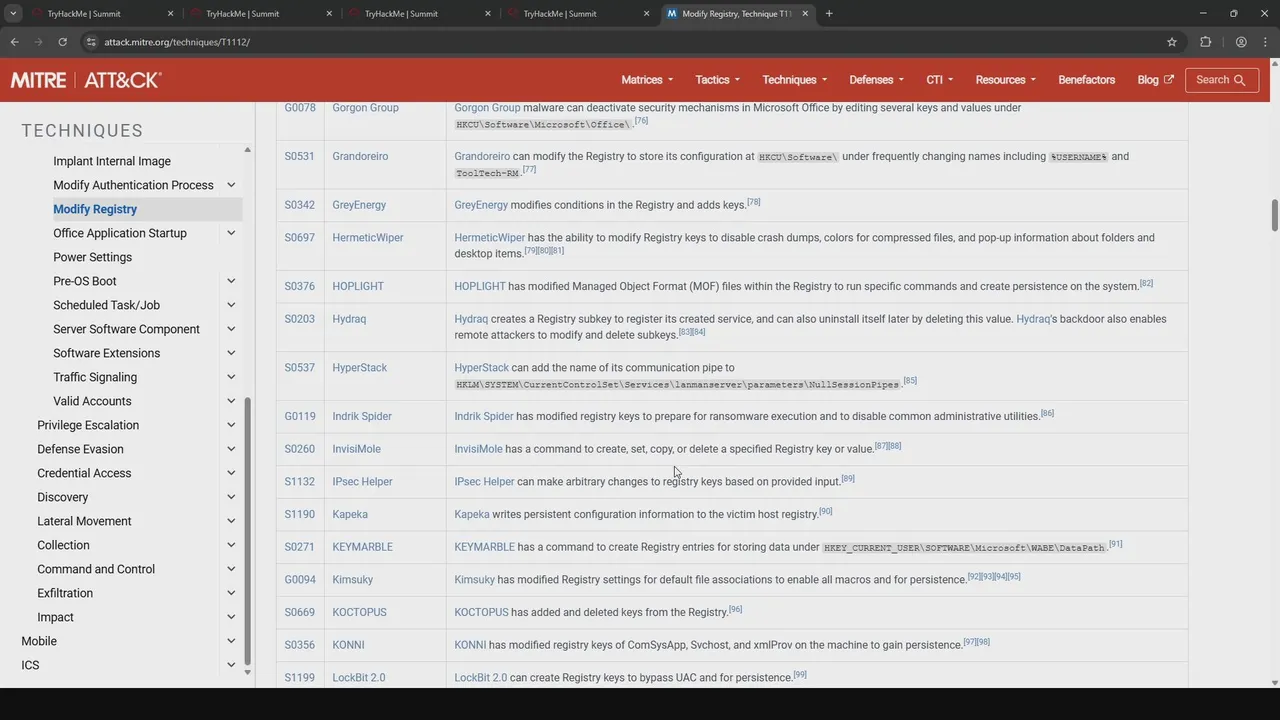Open the Tactics dropdown menu
Image resolution: width=1280 pixels, height=720 pixels.
tap(717, 80)
